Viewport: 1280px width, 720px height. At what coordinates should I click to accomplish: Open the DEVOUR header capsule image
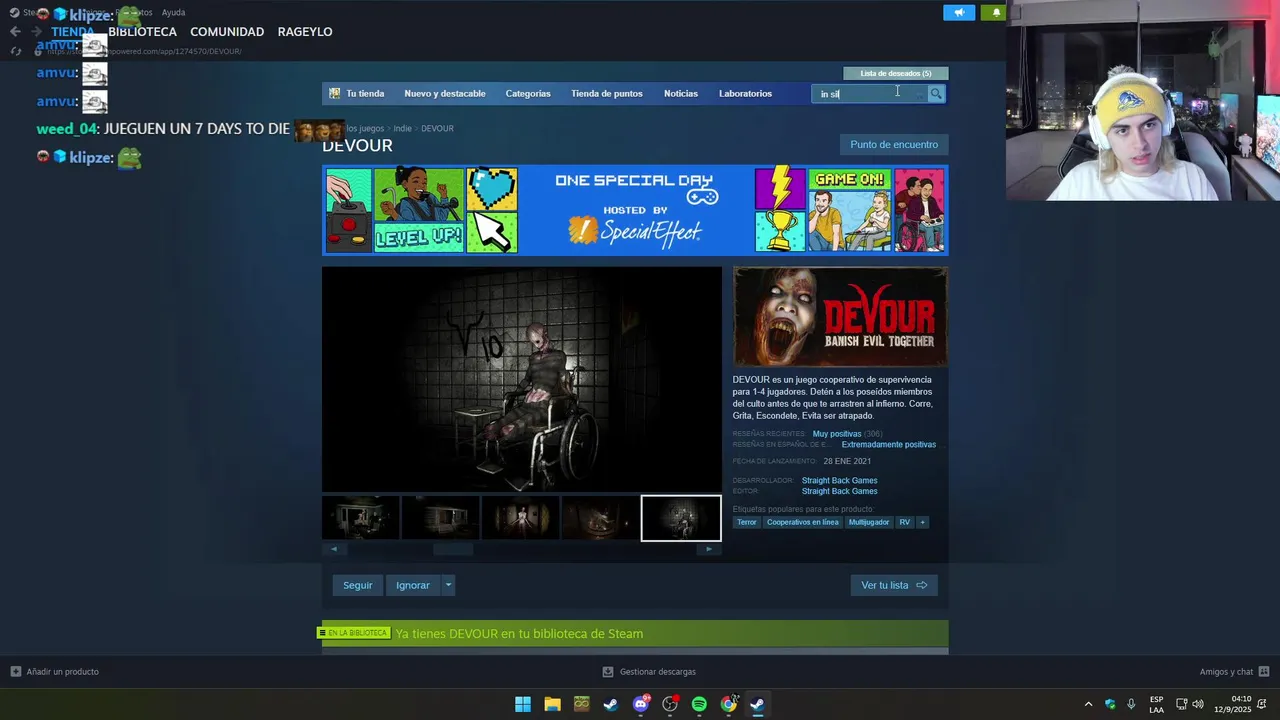(x=840, y=317)
